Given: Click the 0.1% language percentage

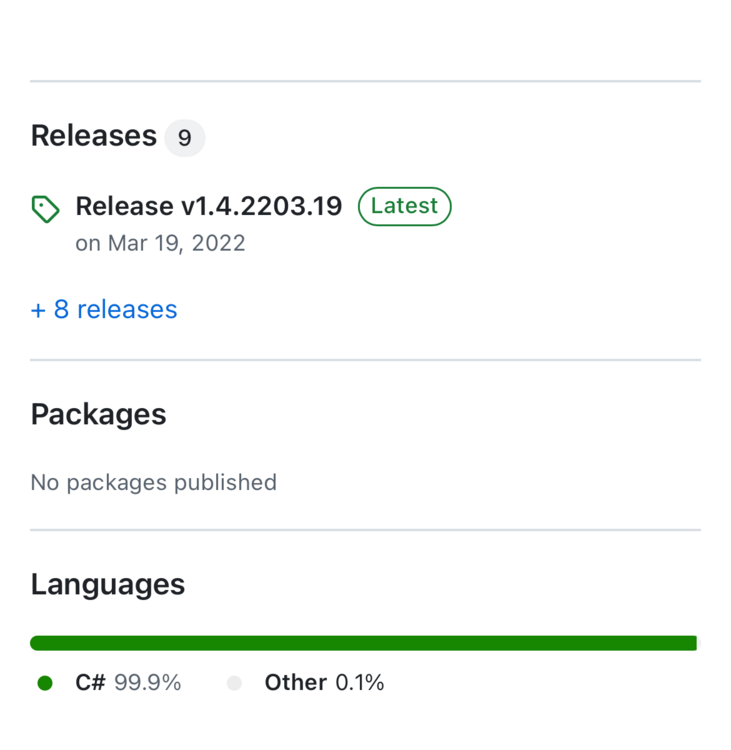Looking at the screenshot, I should pos(360,683).
